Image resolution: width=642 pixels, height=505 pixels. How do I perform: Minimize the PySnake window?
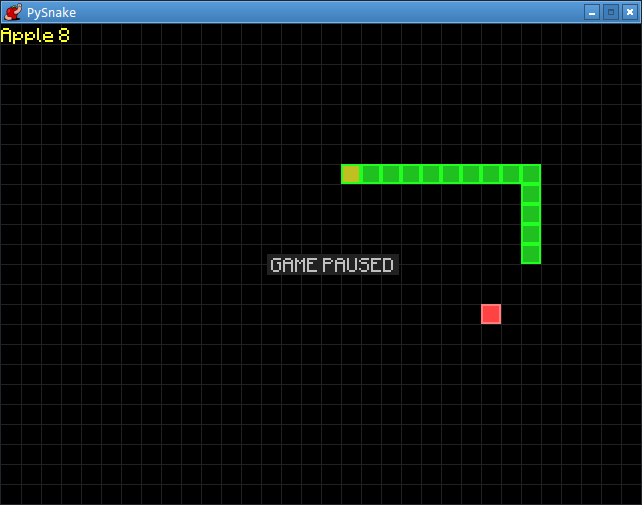592,12
